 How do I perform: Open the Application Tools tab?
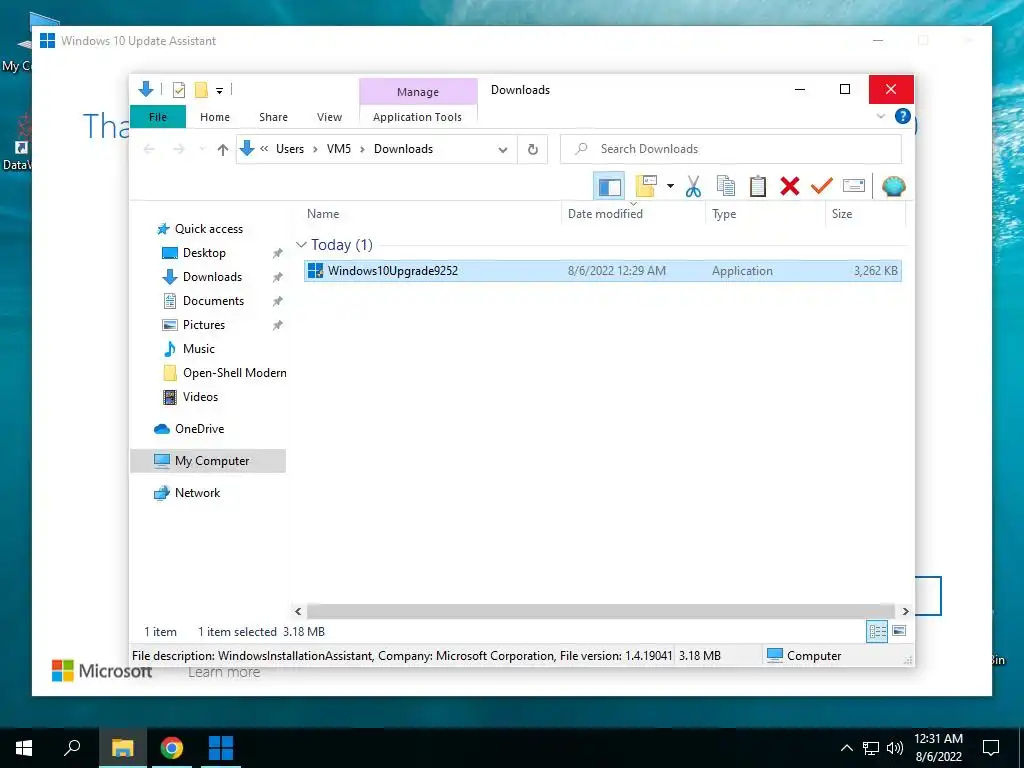[417, 117]
